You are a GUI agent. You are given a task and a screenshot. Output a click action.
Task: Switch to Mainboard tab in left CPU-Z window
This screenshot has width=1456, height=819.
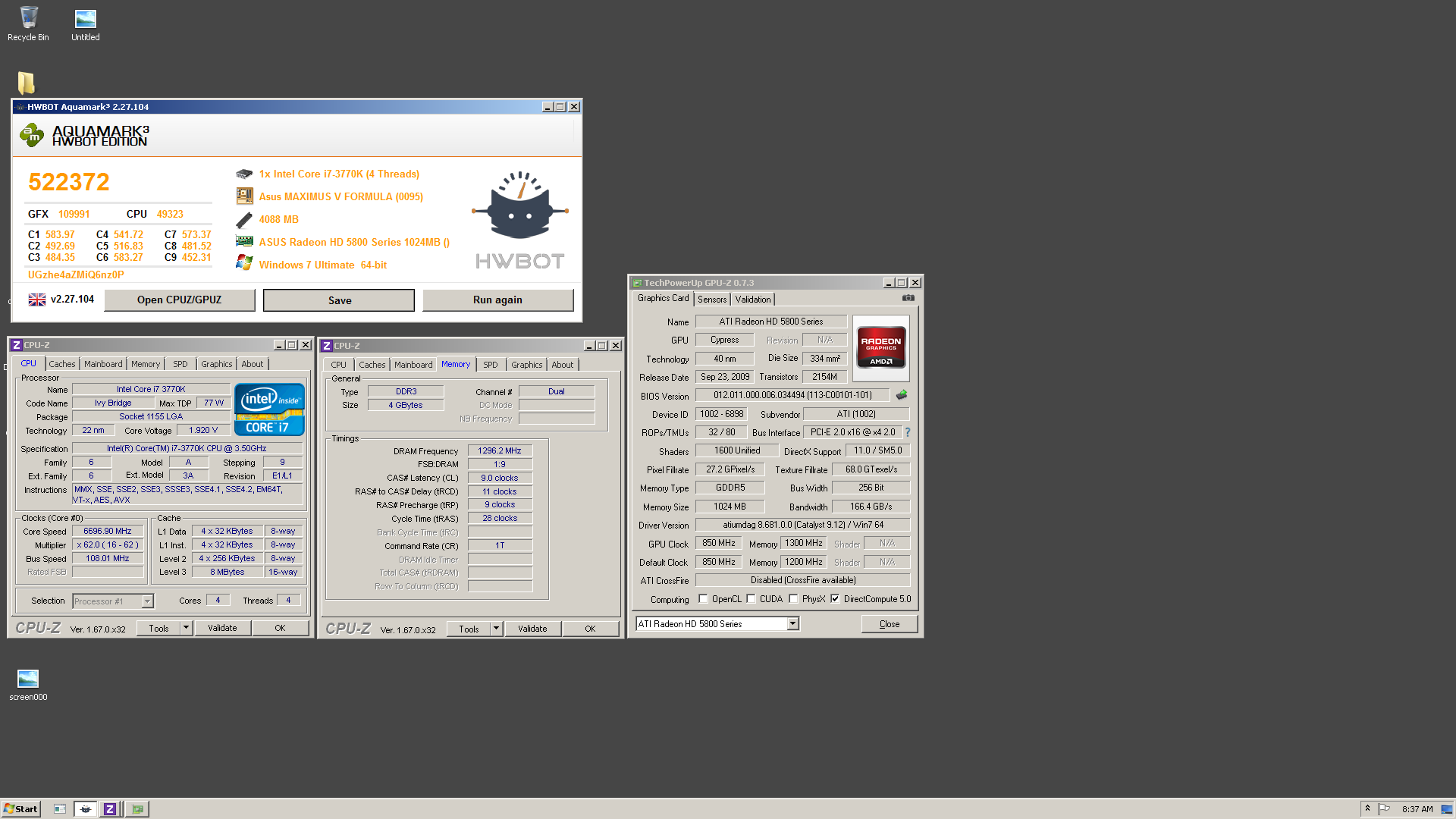point(103,364)
